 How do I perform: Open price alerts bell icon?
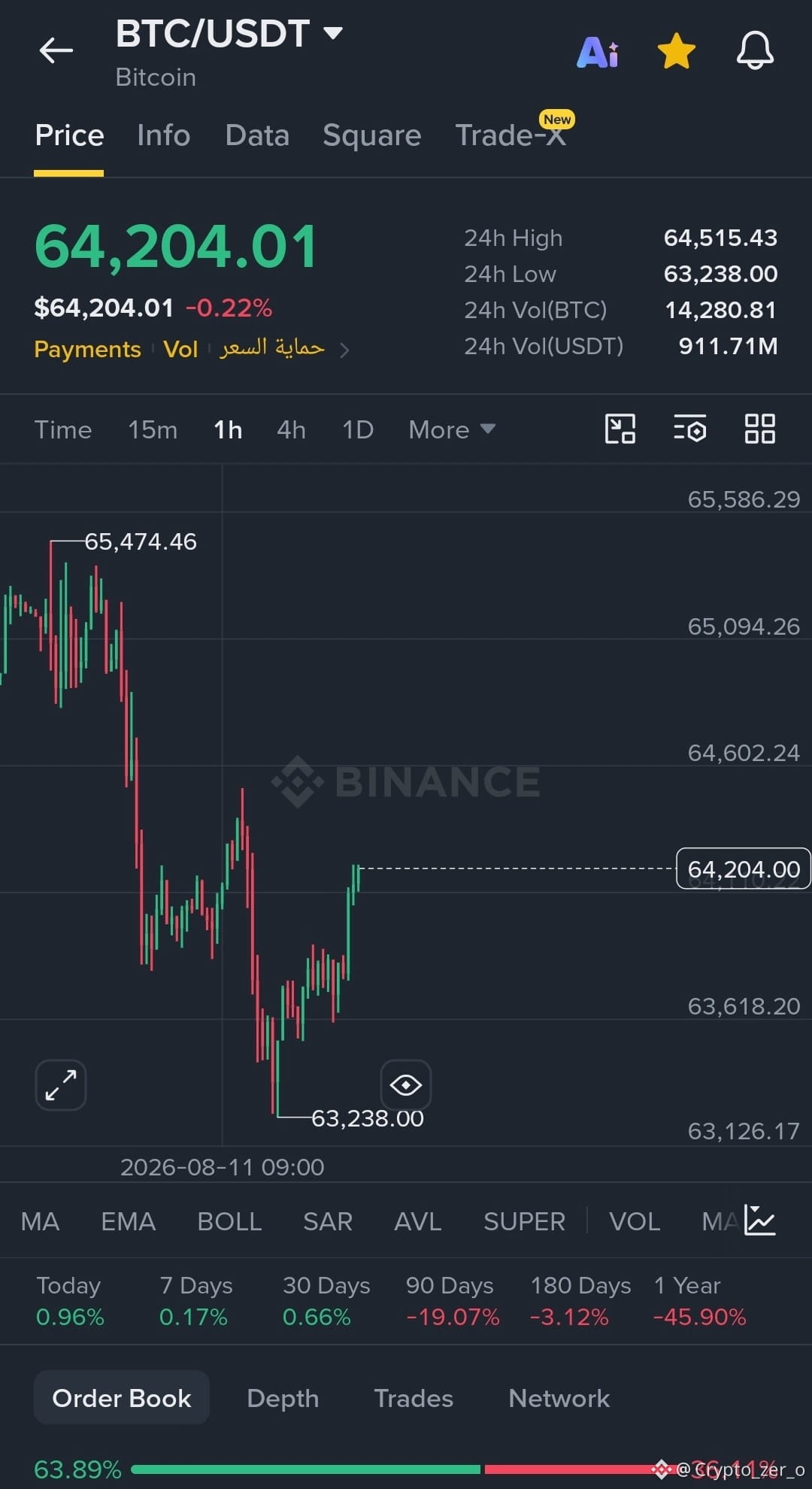(x=755, y=51)
